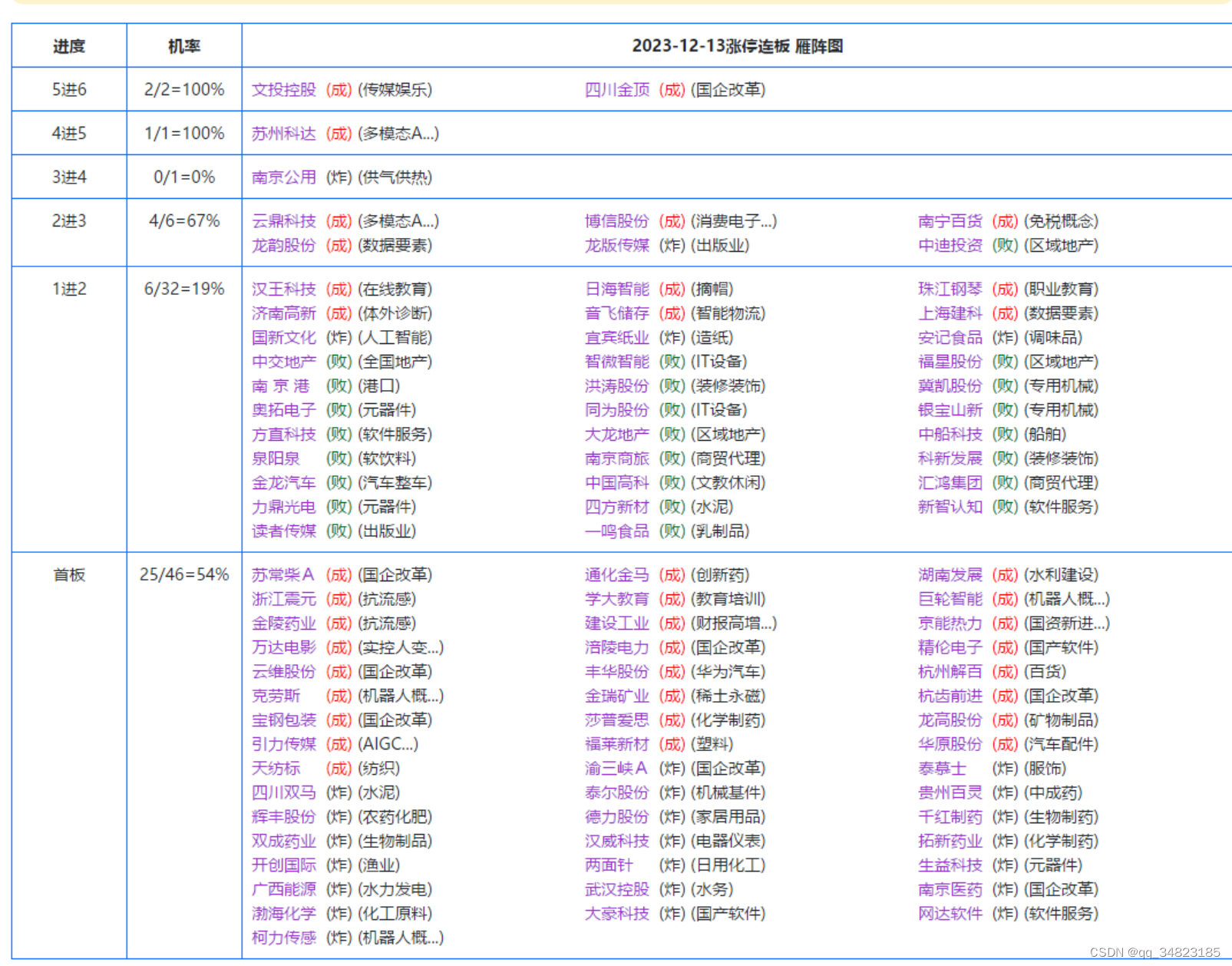This screenshot has height=966, width=1232.
Task: Open the 四川金顶 stock link
Action: pos(617,90)
